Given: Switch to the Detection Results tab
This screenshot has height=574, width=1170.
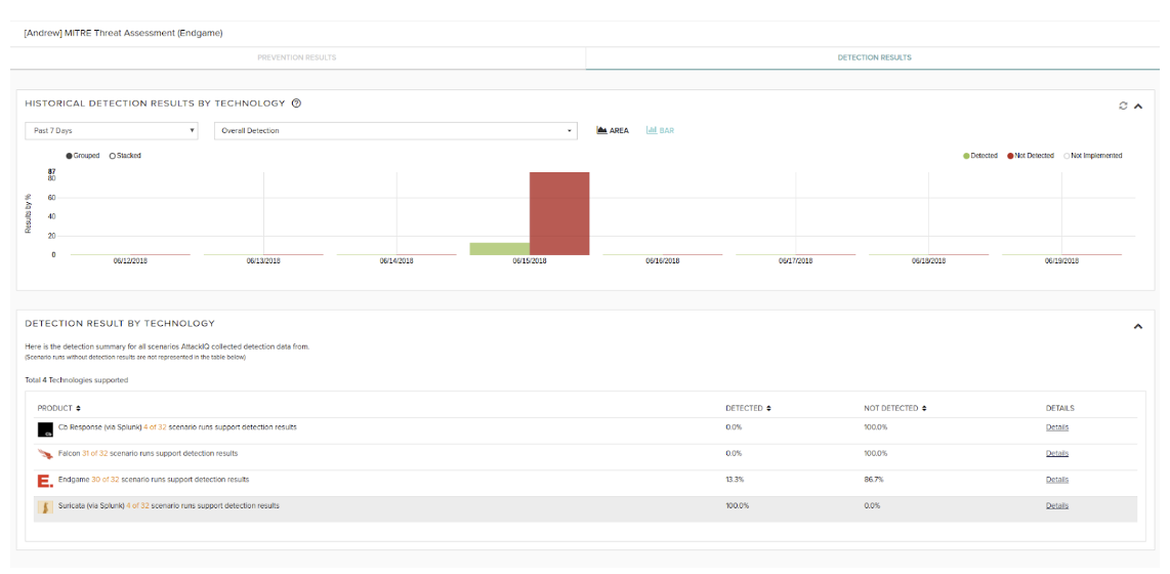Looking at the screenshot, I should [874, 58].
